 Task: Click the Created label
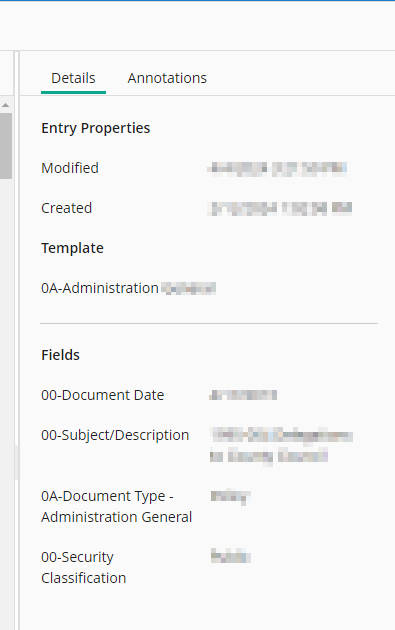click(67, 208)
